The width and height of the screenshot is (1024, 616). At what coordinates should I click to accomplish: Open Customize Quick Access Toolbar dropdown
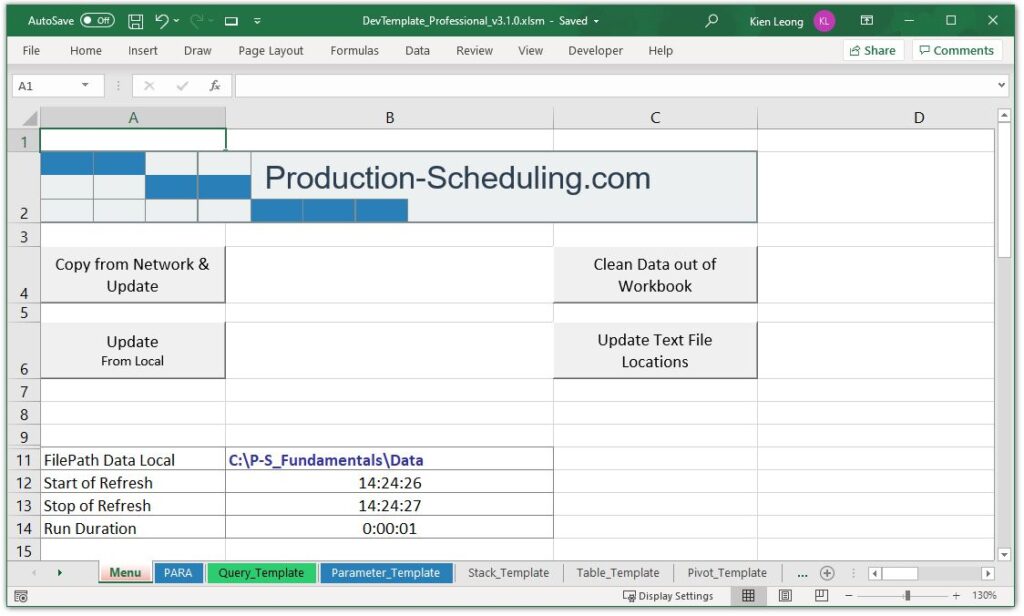[x=257, y=21]
